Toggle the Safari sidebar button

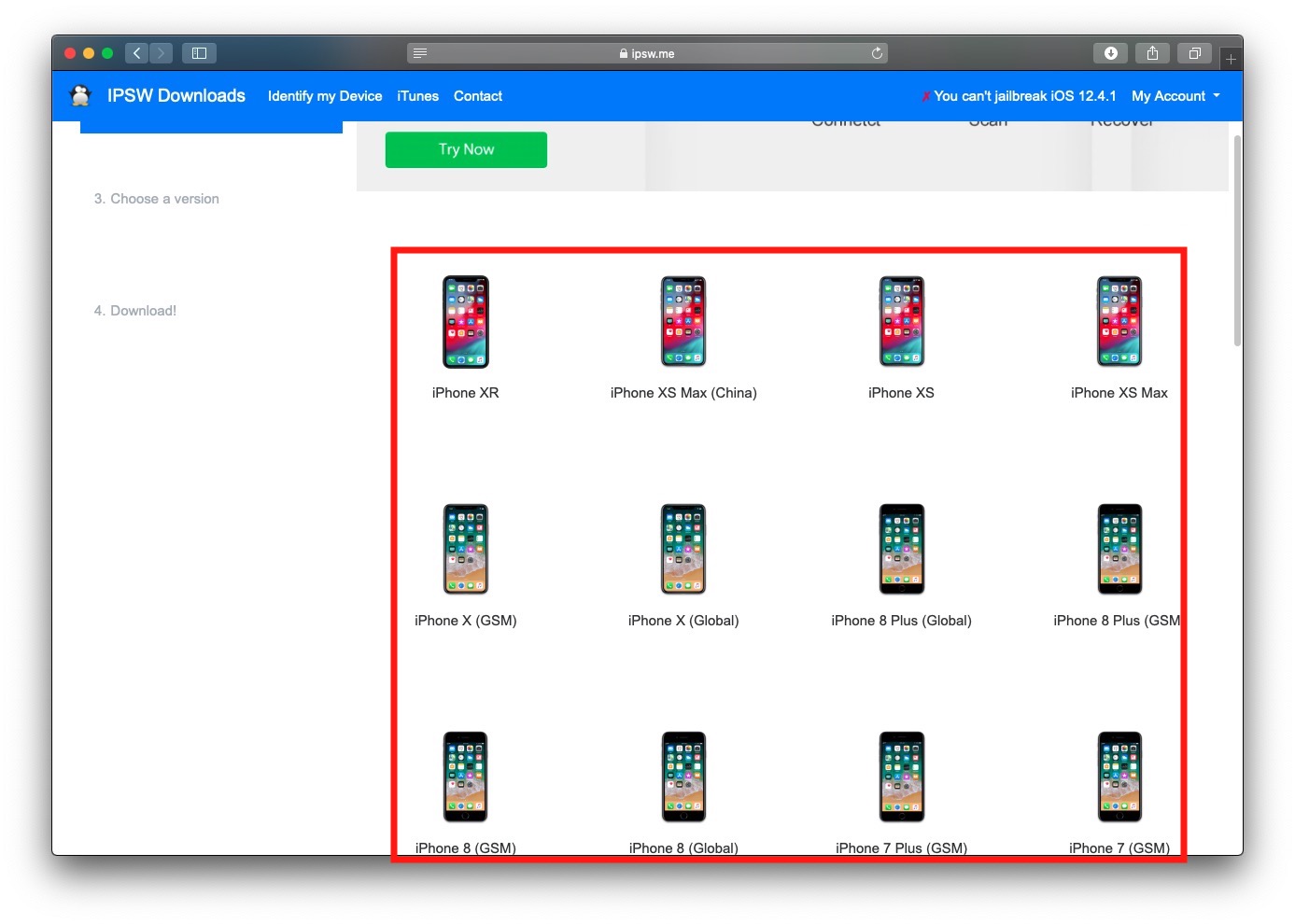199,53
